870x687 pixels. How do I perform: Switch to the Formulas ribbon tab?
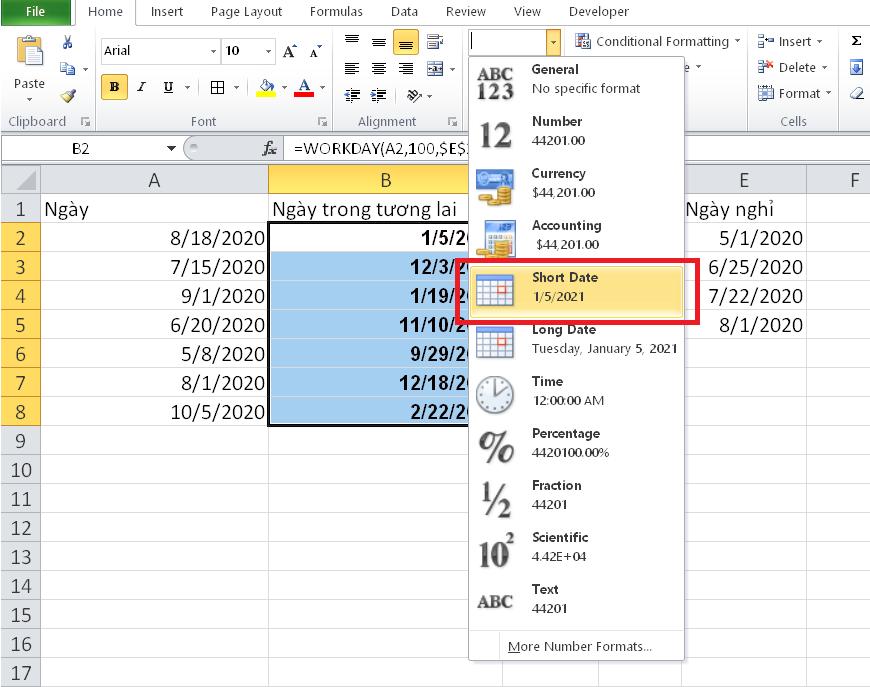pyautogui.click(x=336, y=12)
